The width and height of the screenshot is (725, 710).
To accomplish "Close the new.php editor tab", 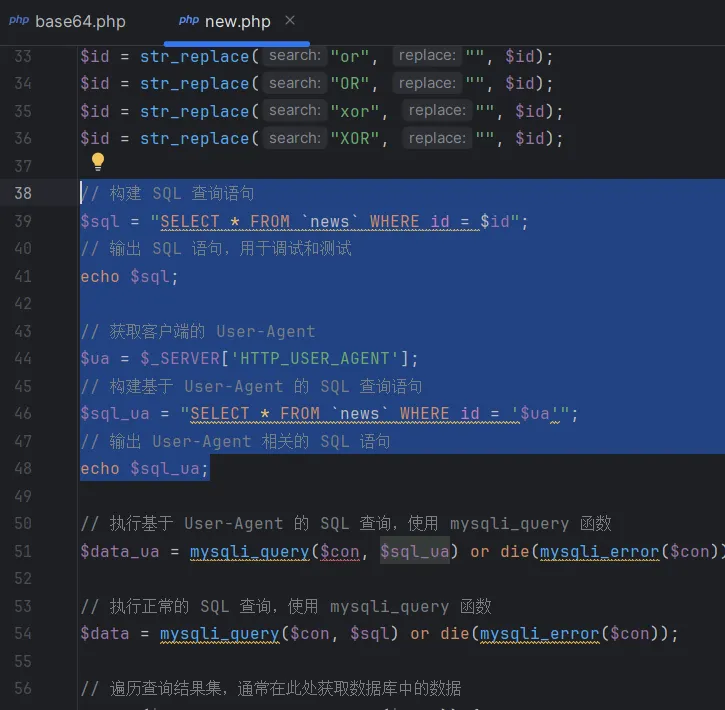I will pos(290,21).
